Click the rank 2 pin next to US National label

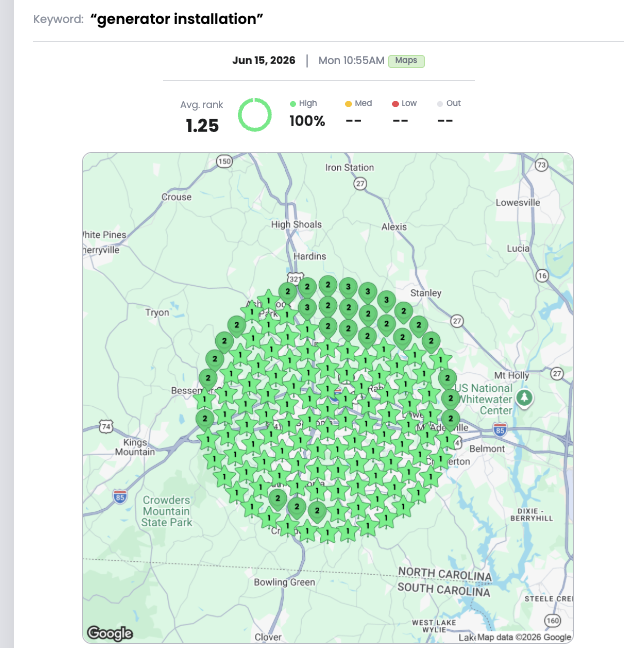click(447, 379)
